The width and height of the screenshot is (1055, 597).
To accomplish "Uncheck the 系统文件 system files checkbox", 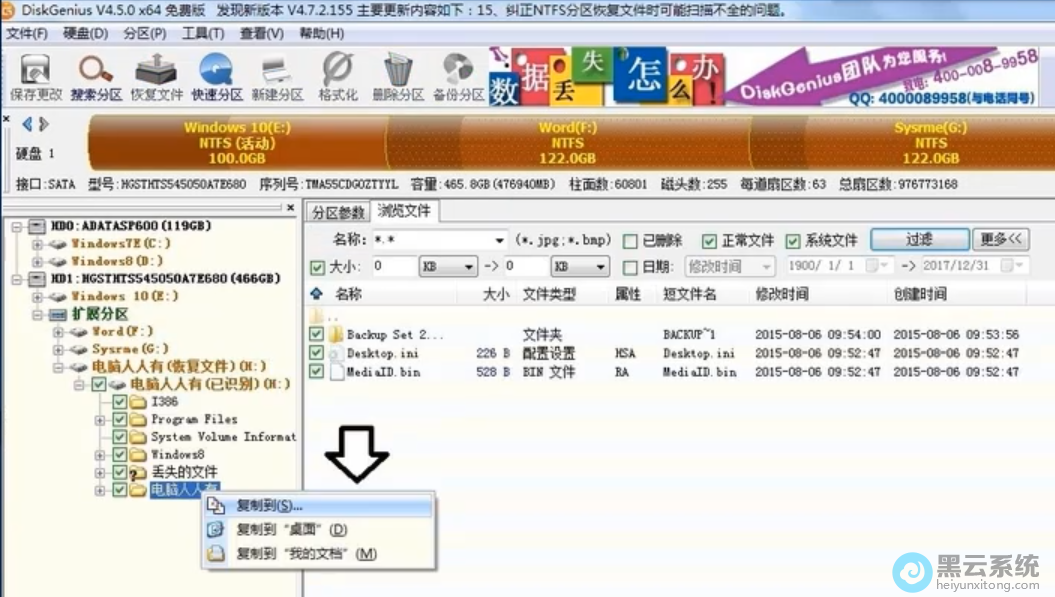I will point(793,241).
